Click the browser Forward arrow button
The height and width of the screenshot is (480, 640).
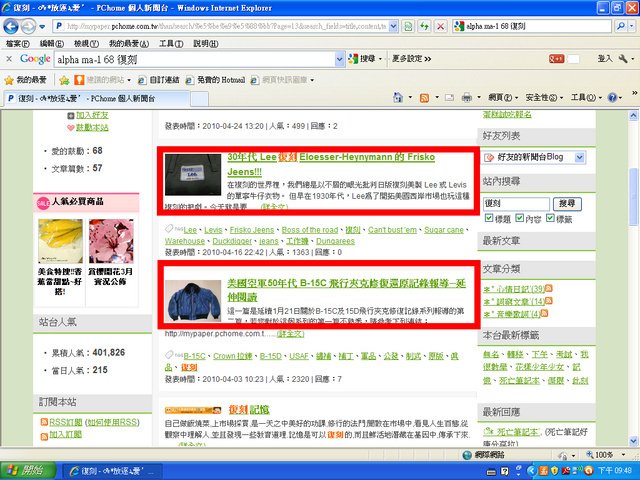pos(28,27)
